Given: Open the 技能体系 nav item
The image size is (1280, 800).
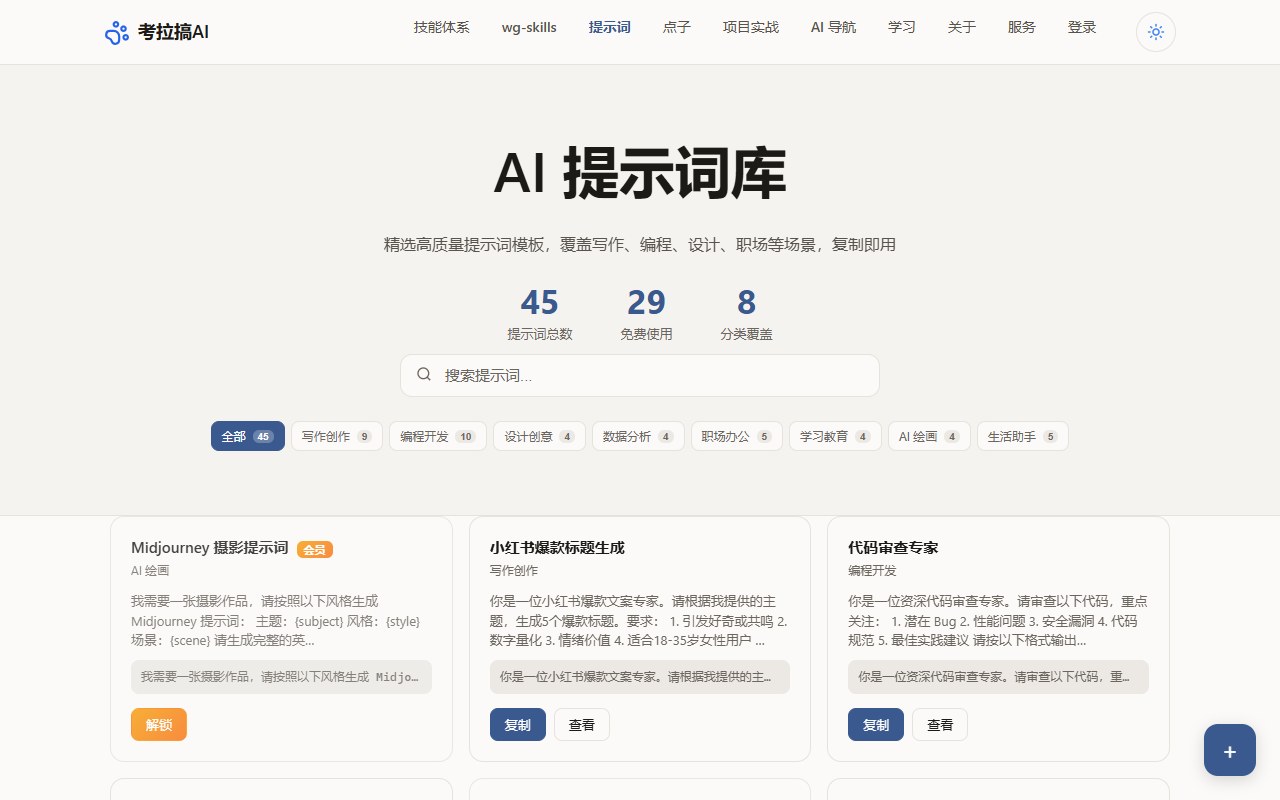Looking at the screenshot, I should (442, 28).
